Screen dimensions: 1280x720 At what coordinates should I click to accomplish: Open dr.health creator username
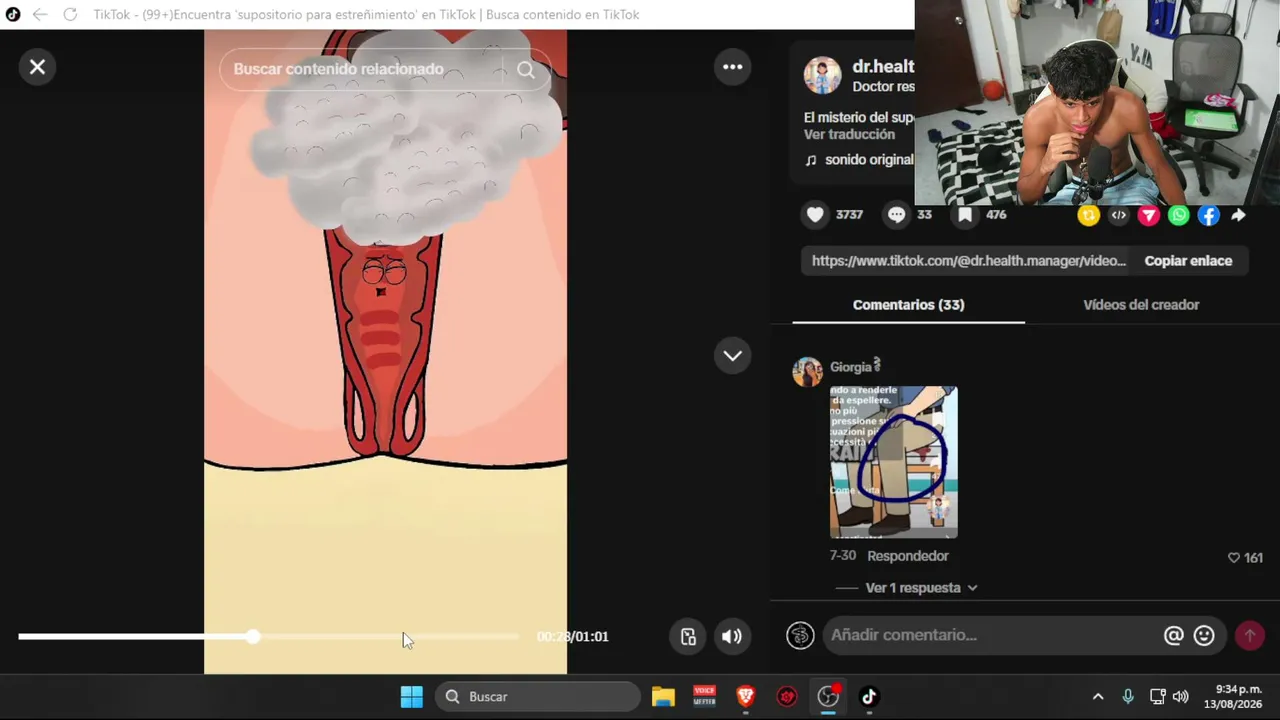(x=883, y=66)
